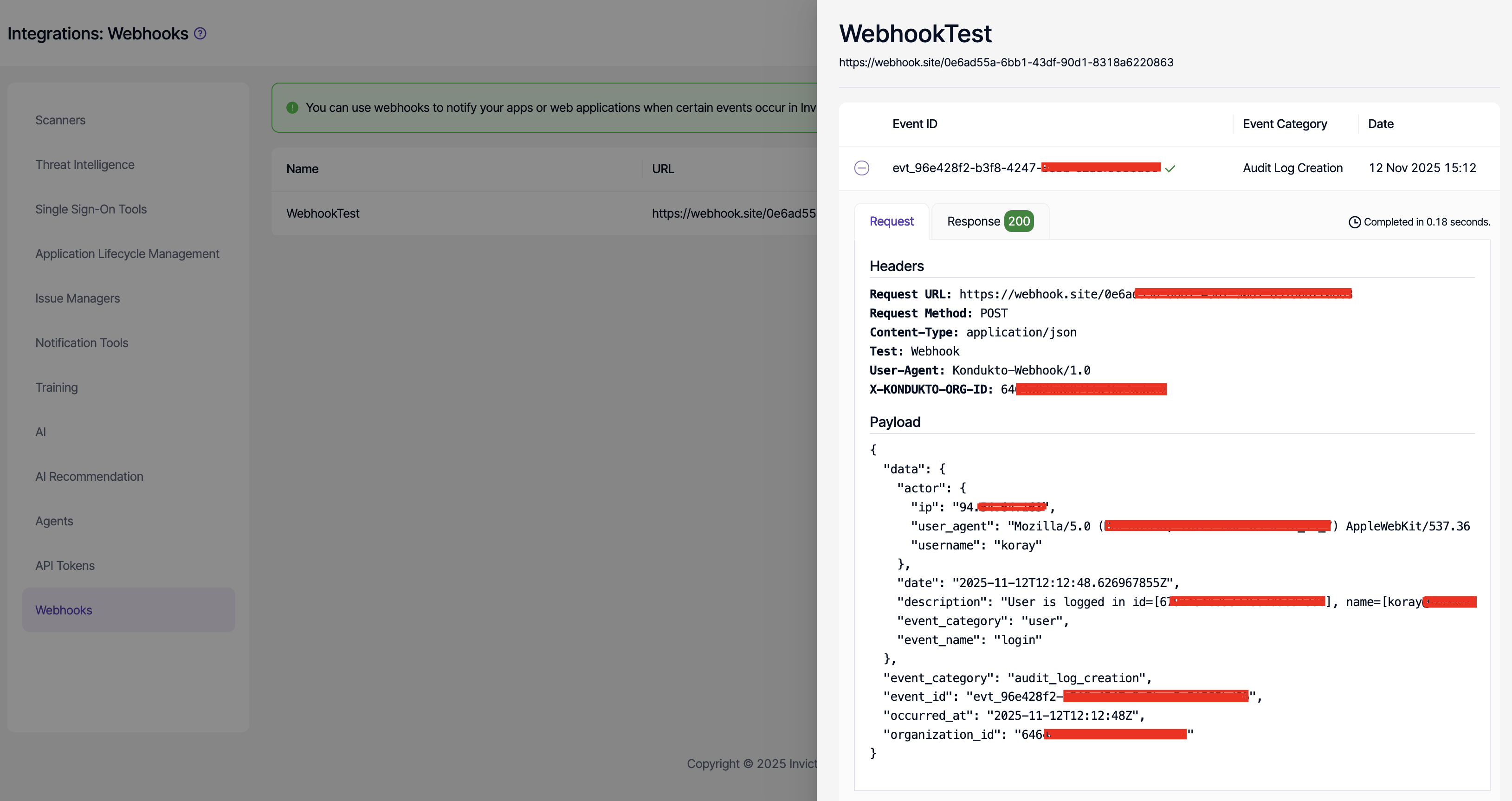This screenshot has height=801, width=1512.
Task: Collapse the expanded event row
Action: coord(861,168)
